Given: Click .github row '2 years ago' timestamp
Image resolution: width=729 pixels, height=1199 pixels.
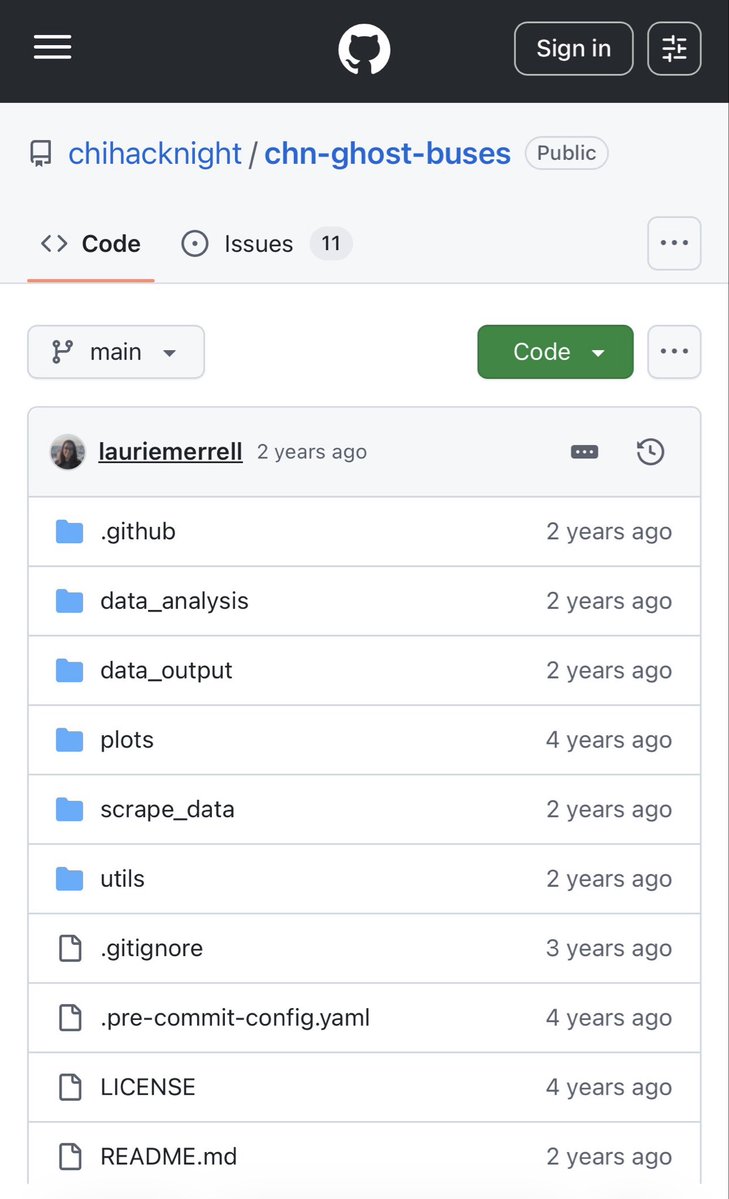Looking at the screenshot, I should click(609, 531).
